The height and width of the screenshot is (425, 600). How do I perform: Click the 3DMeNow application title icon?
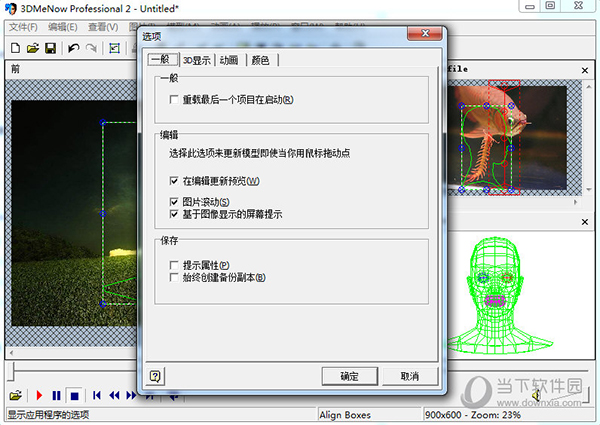[11, 8]
